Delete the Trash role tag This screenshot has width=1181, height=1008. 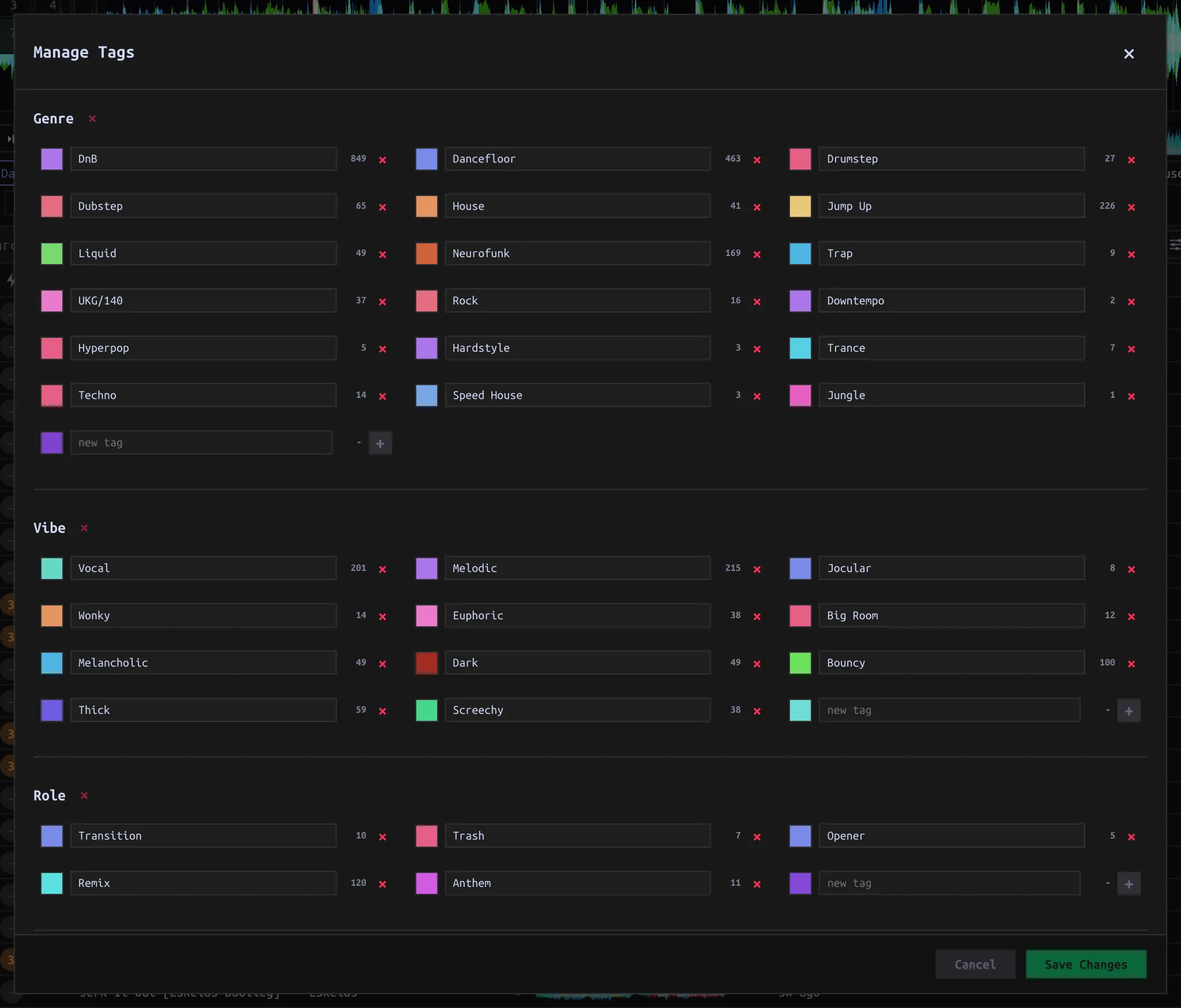(x=757, y=837)
